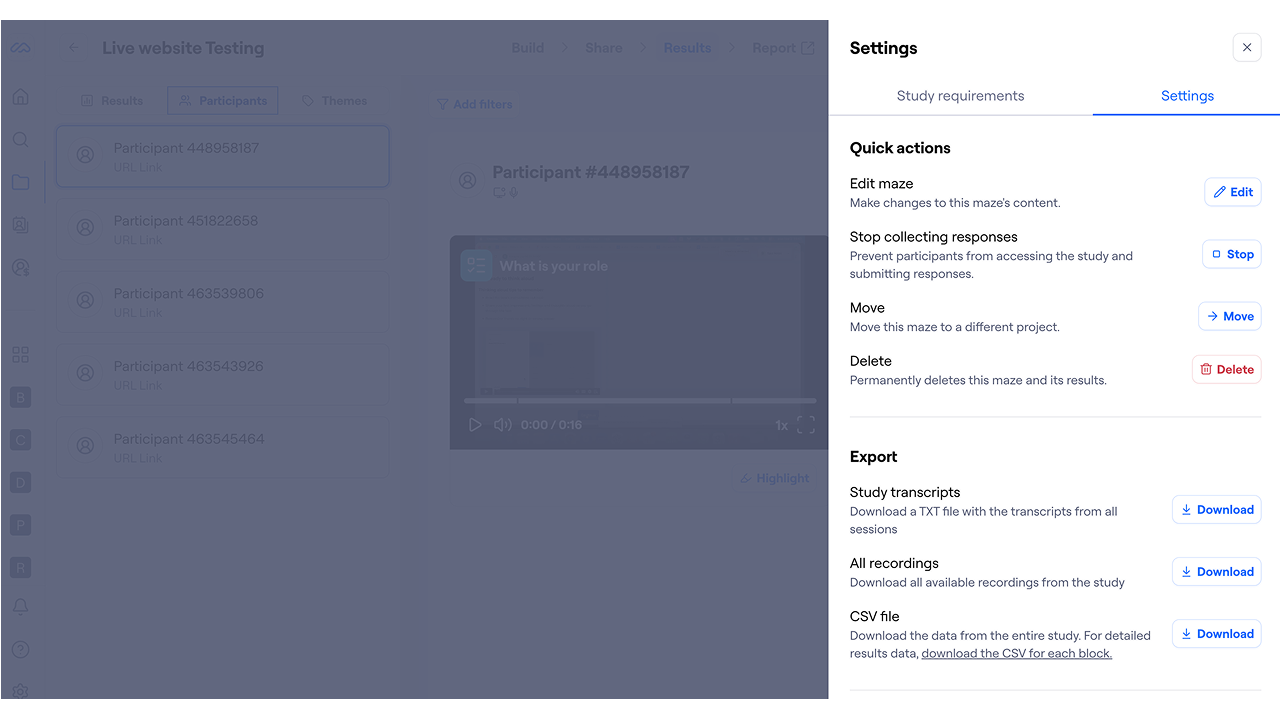Select the D workspace badge in the sidebar
The width and height of the screenshot is (1280, 720).
coord(21,483)
